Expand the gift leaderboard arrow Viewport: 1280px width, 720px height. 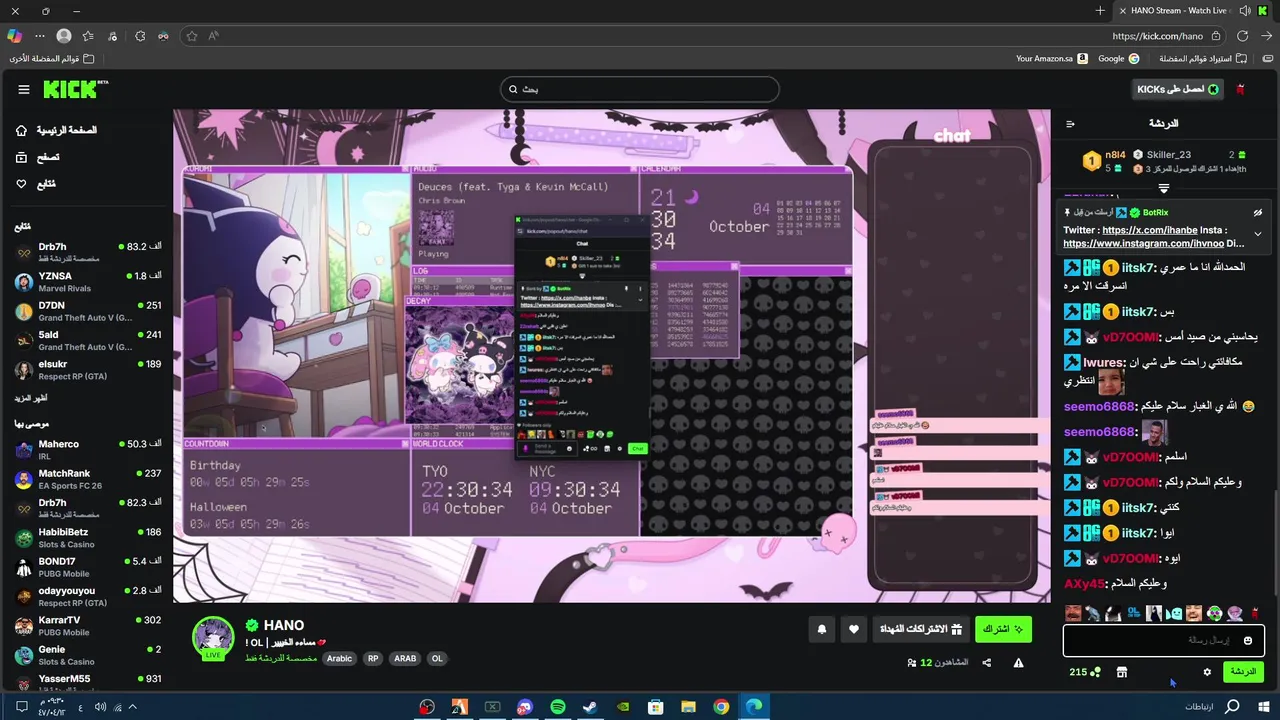[1164, 188]
